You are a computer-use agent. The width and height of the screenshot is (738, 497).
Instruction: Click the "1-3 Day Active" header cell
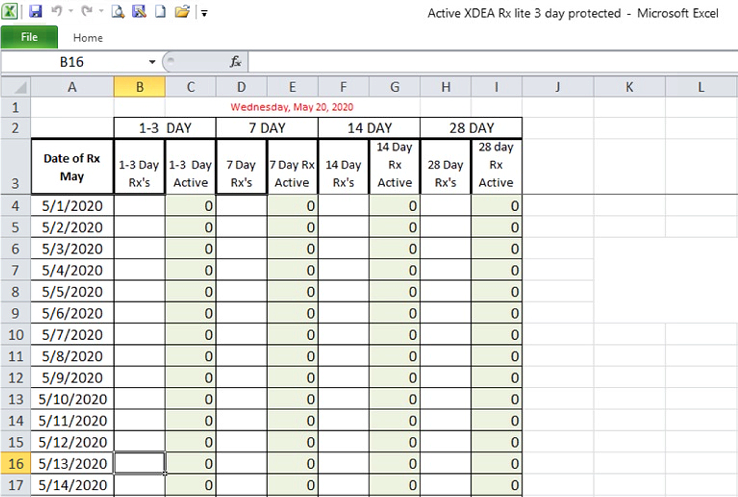(x=191, y=167)
